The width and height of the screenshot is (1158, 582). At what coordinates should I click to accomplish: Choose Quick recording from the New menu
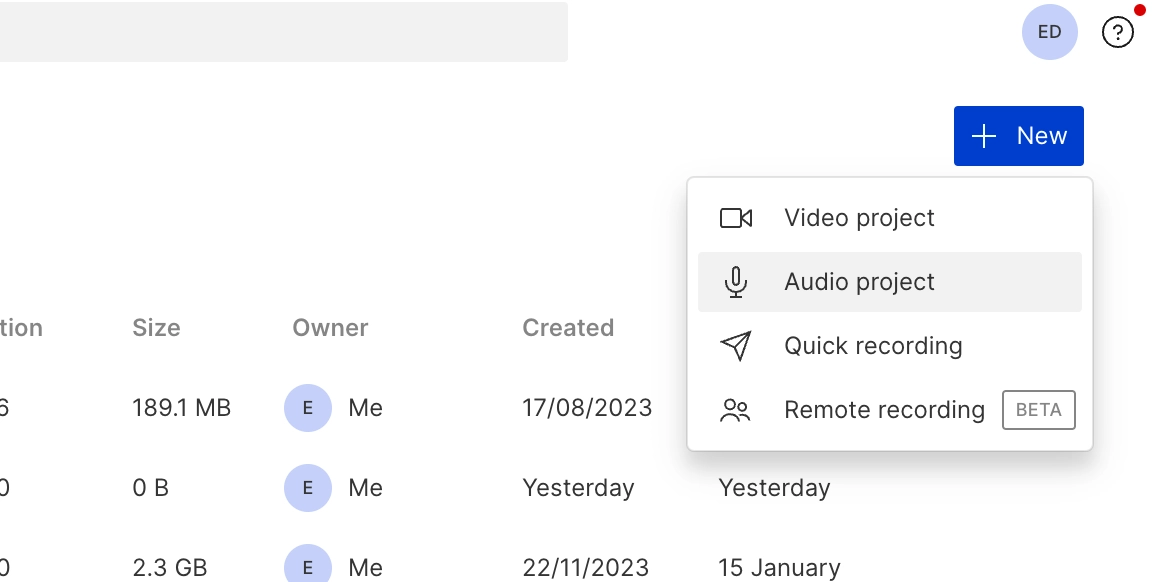click(x=873, y=345)
